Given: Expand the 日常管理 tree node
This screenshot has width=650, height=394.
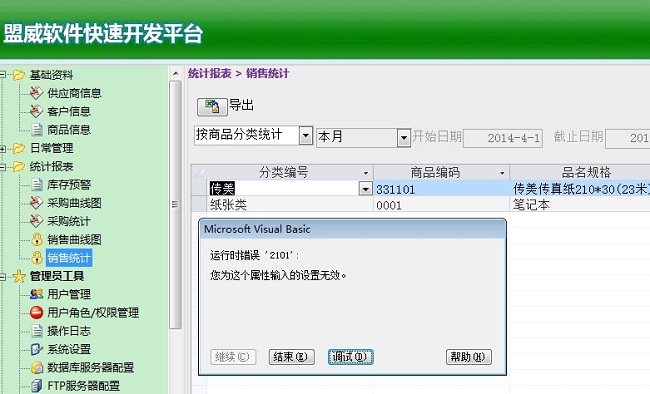Looking at the screenshot, I should pyautogui.click(x=2, y=148).
